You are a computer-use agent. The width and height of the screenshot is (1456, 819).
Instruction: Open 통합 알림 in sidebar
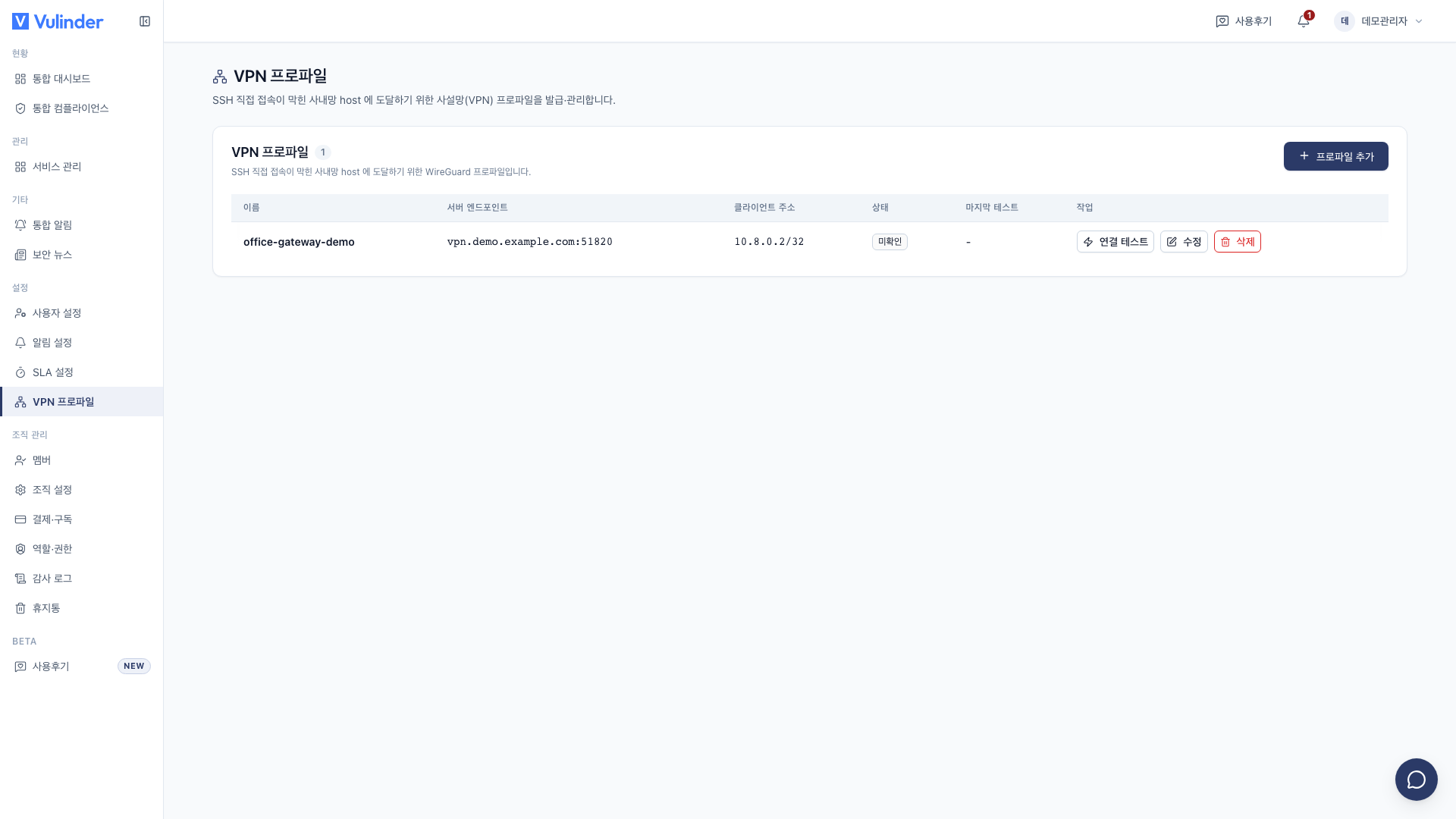click(82, 225)
